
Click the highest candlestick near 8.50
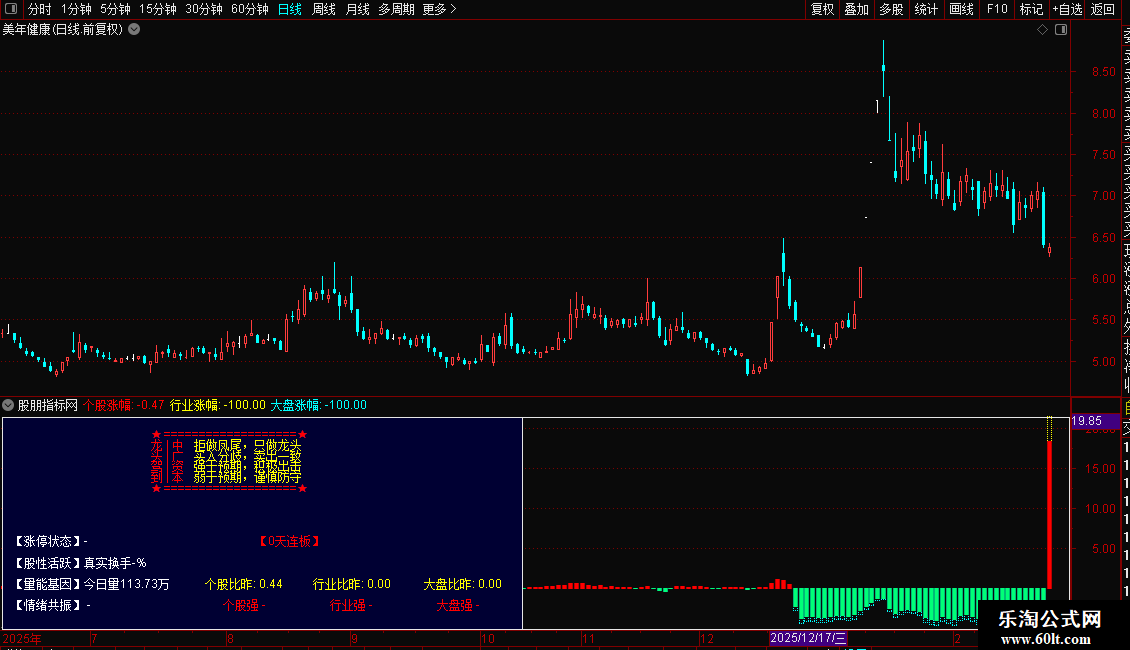point(884,69)
